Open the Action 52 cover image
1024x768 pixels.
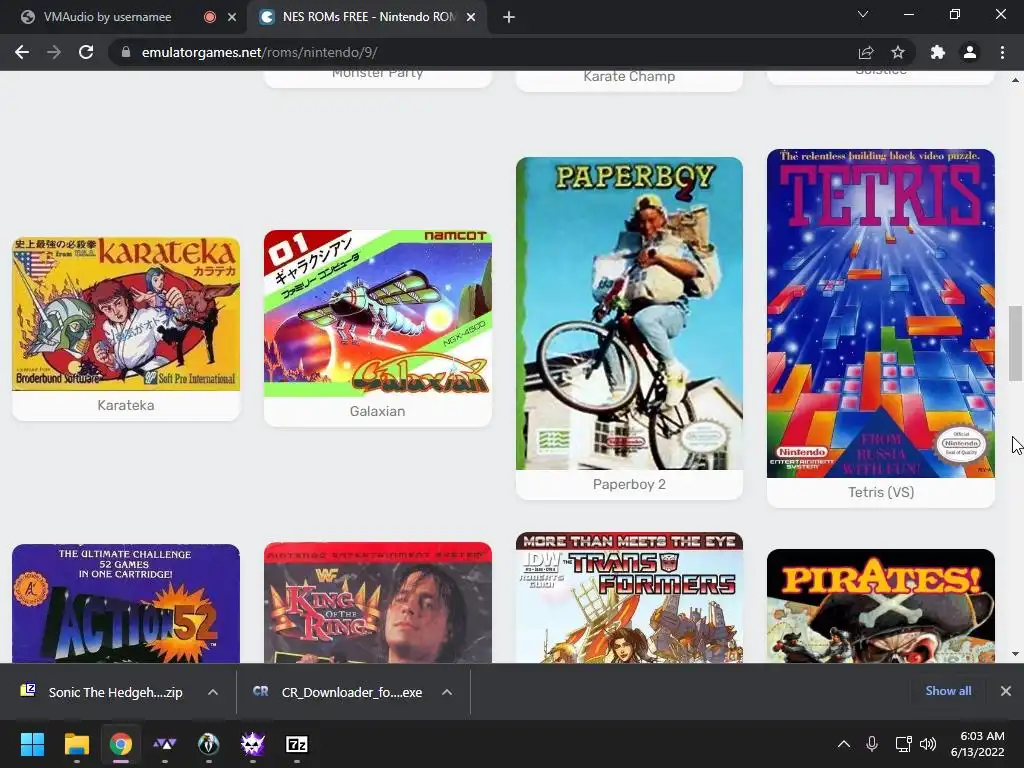pyautogui.click(x=126, y=603)
